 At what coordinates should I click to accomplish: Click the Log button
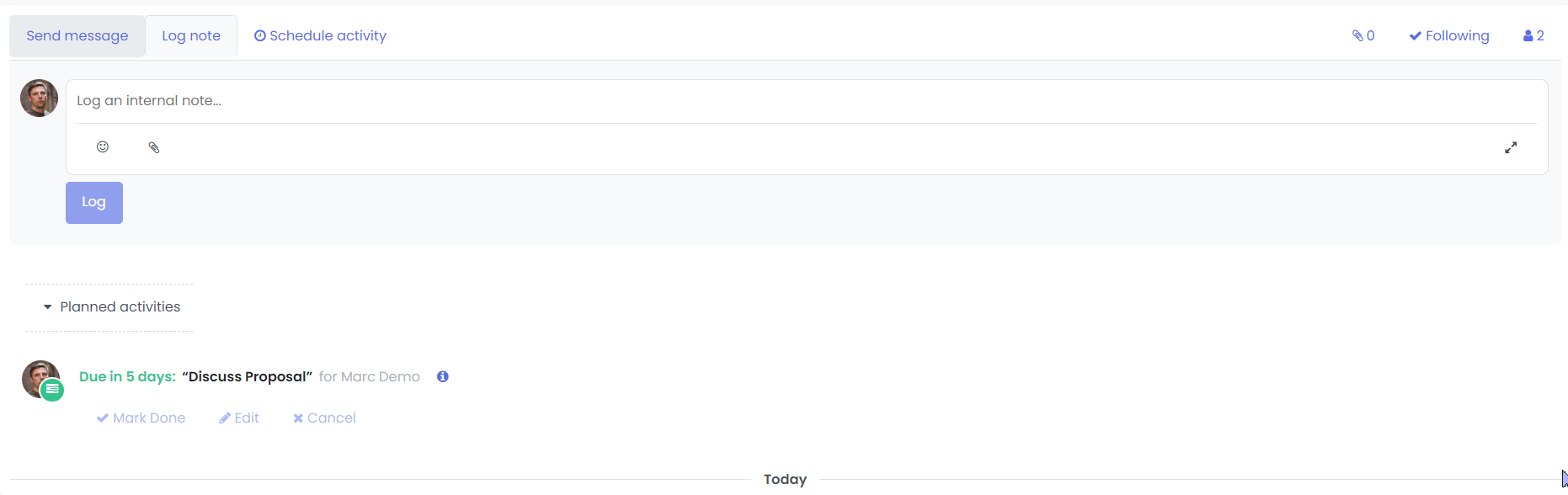94,203
